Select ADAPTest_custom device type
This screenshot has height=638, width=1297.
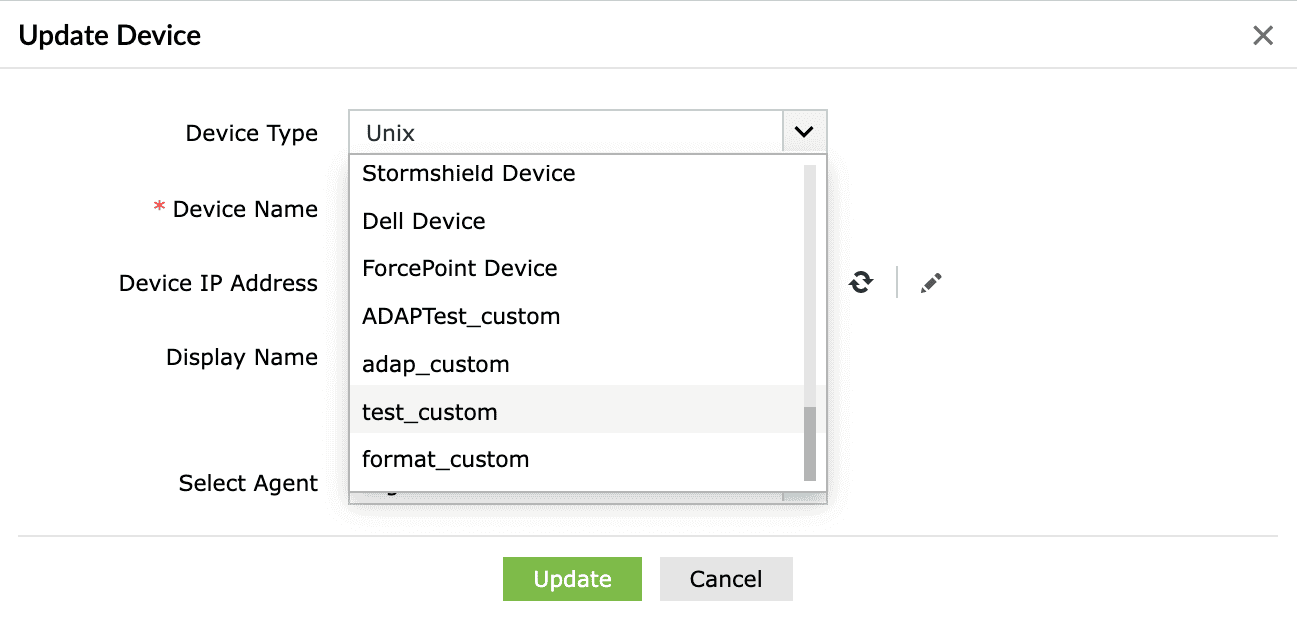click(x=461, y=316)
